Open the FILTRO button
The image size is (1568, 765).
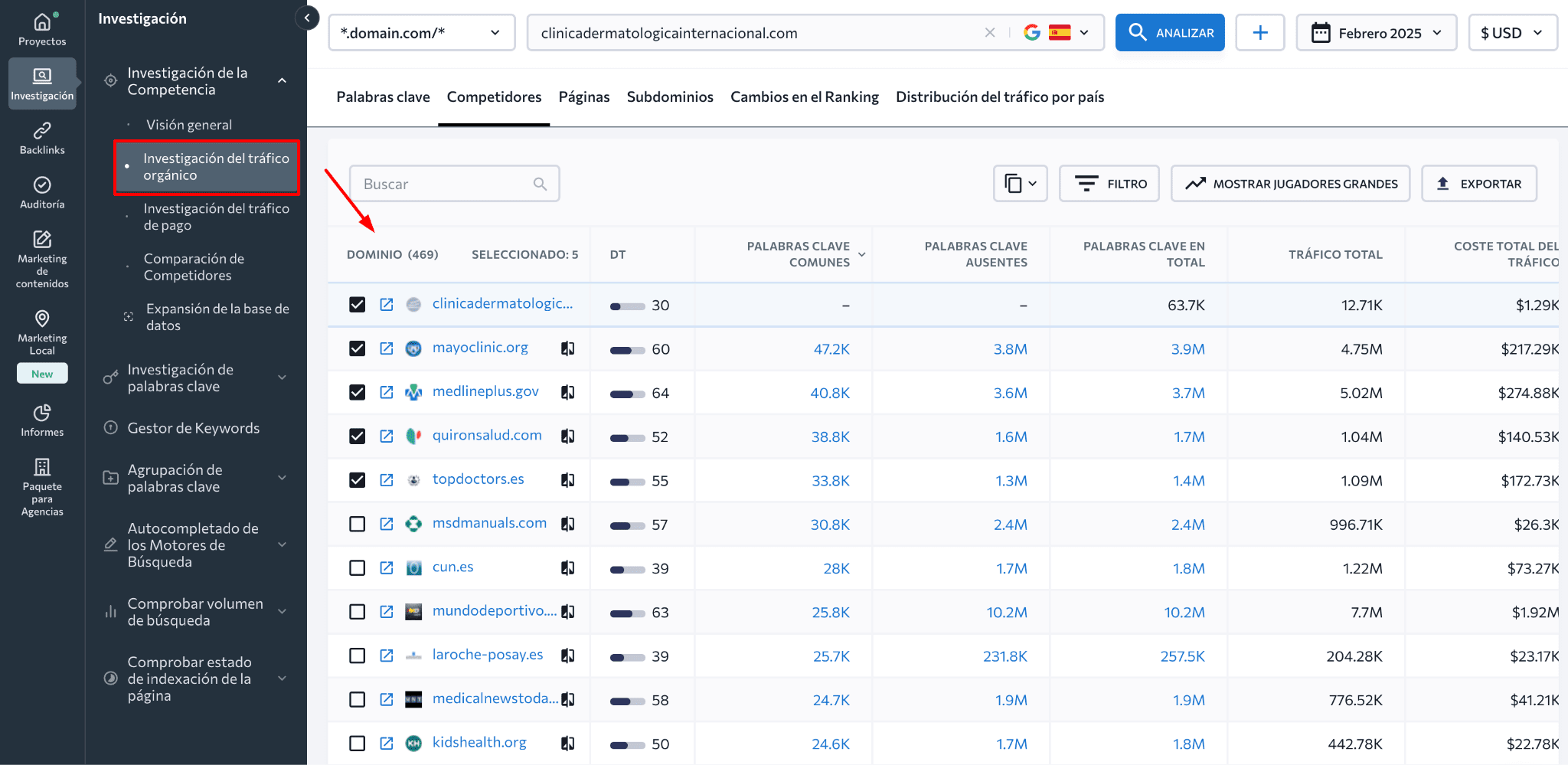[1109, 184]
